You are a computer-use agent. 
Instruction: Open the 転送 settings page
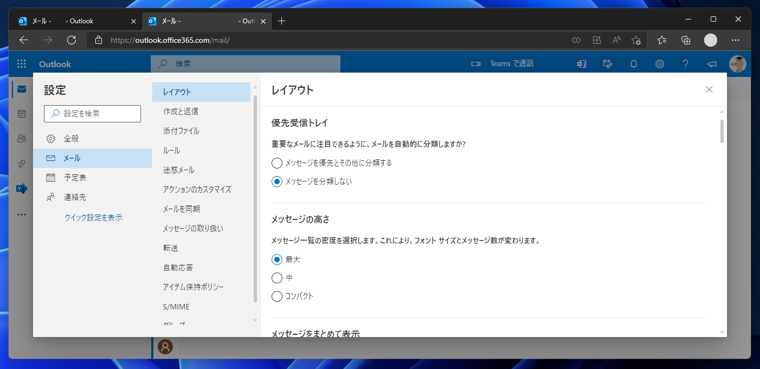coord(201,248)
